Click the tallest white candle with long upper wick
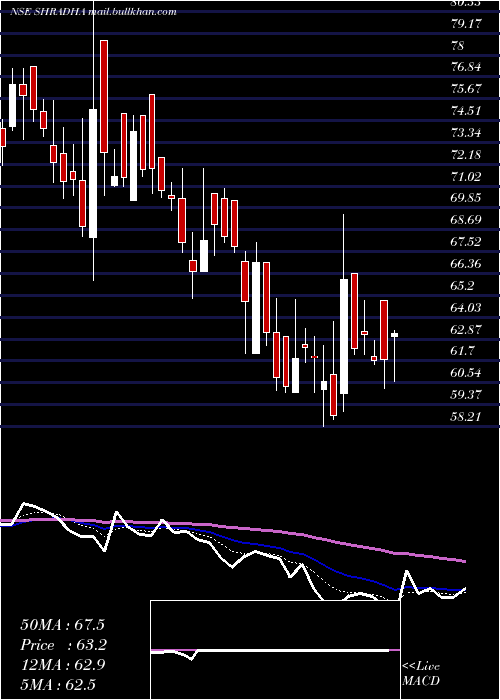The width and height of the screenshot is (500, 700). pos(93,173)
